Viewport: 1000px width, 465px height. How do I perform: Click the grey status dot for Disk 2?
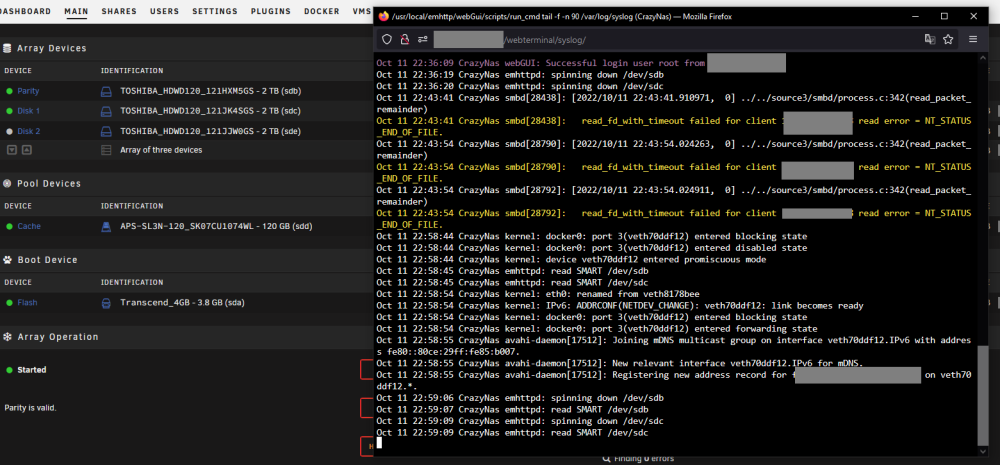pos(10,131)
